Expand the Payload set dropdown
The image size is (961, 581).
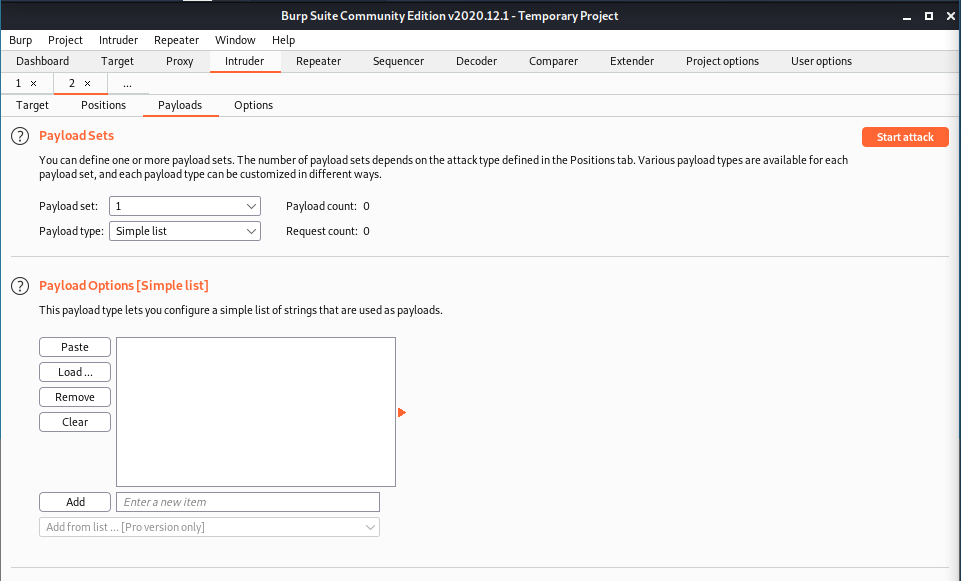pyautogui.click(x=184, y=206)
